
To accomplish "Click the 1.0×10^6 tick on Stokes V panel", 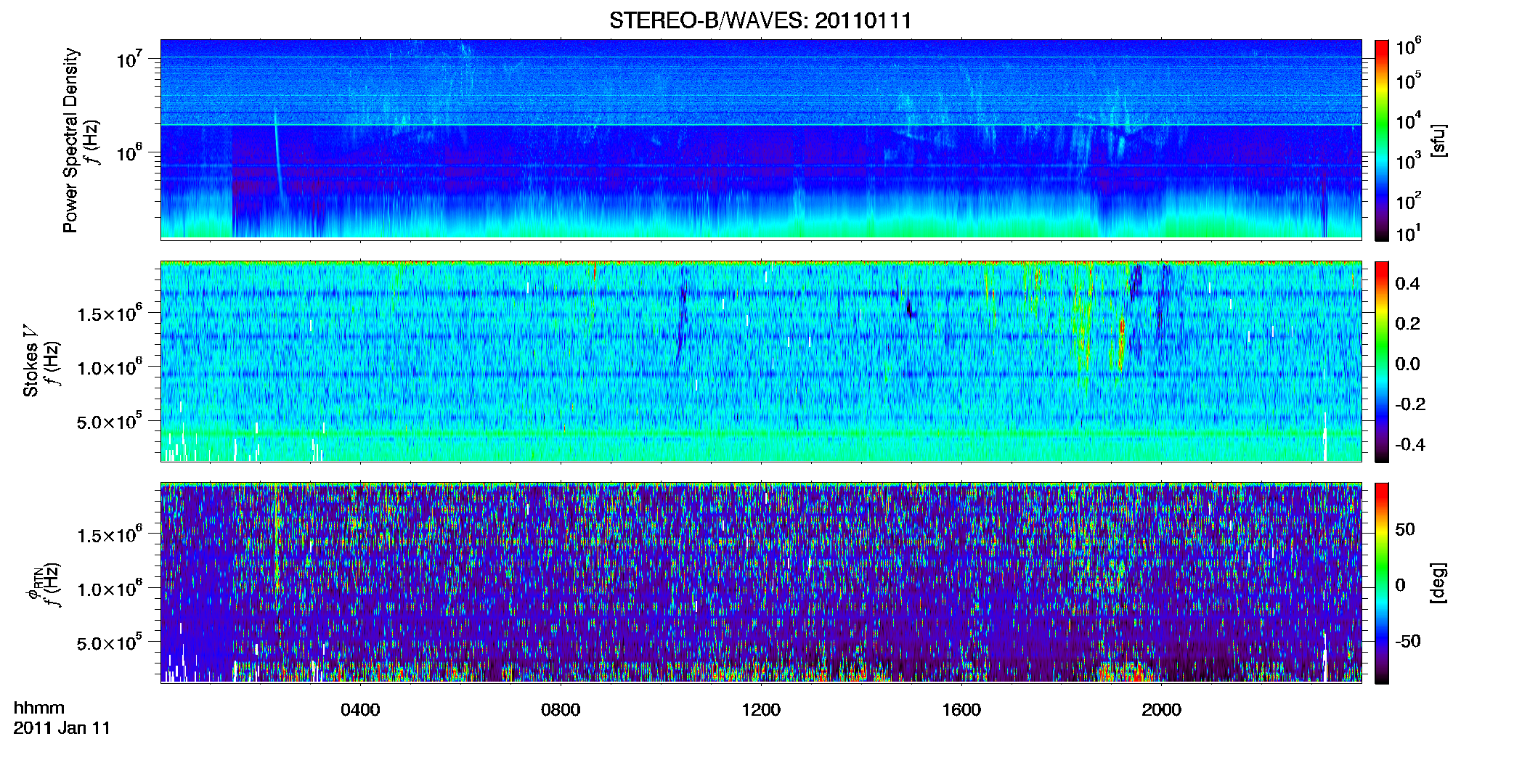I will click(x=110, y=367).
